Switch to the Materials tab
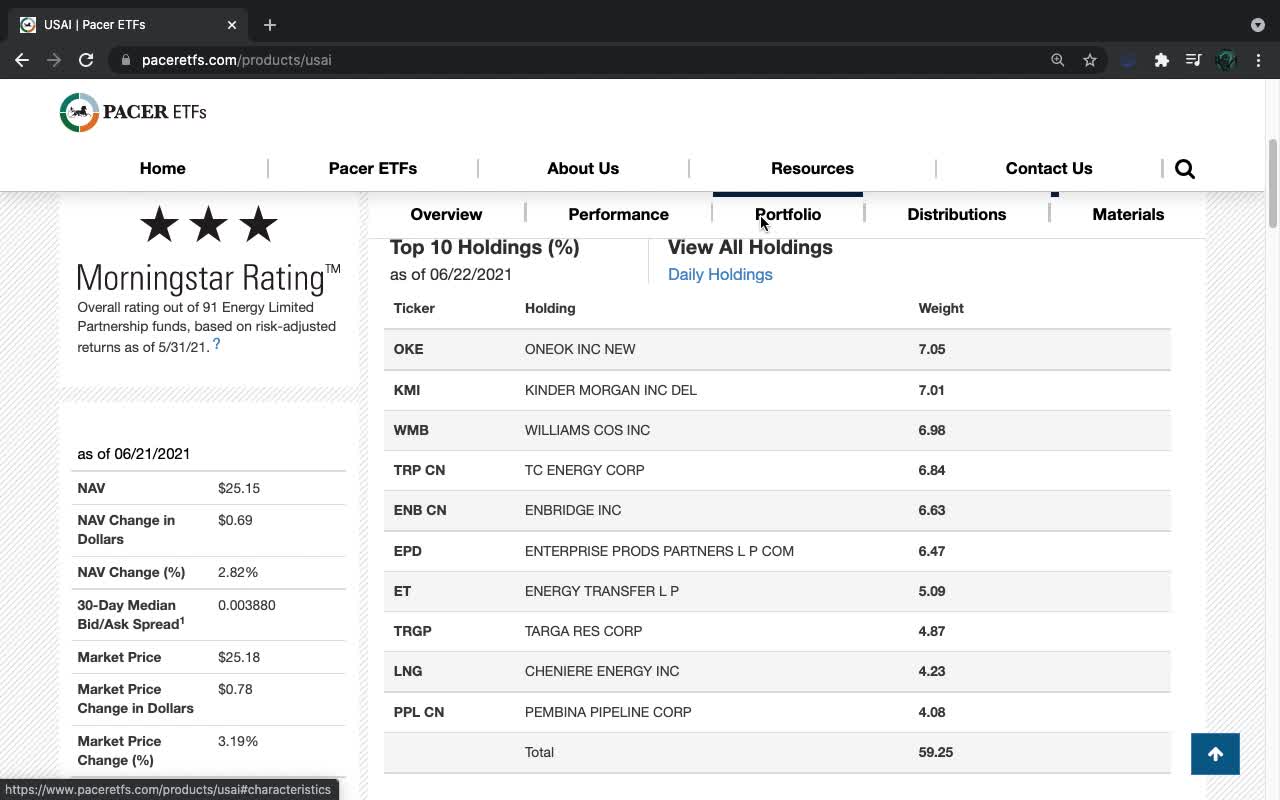 pos(1128,214)
